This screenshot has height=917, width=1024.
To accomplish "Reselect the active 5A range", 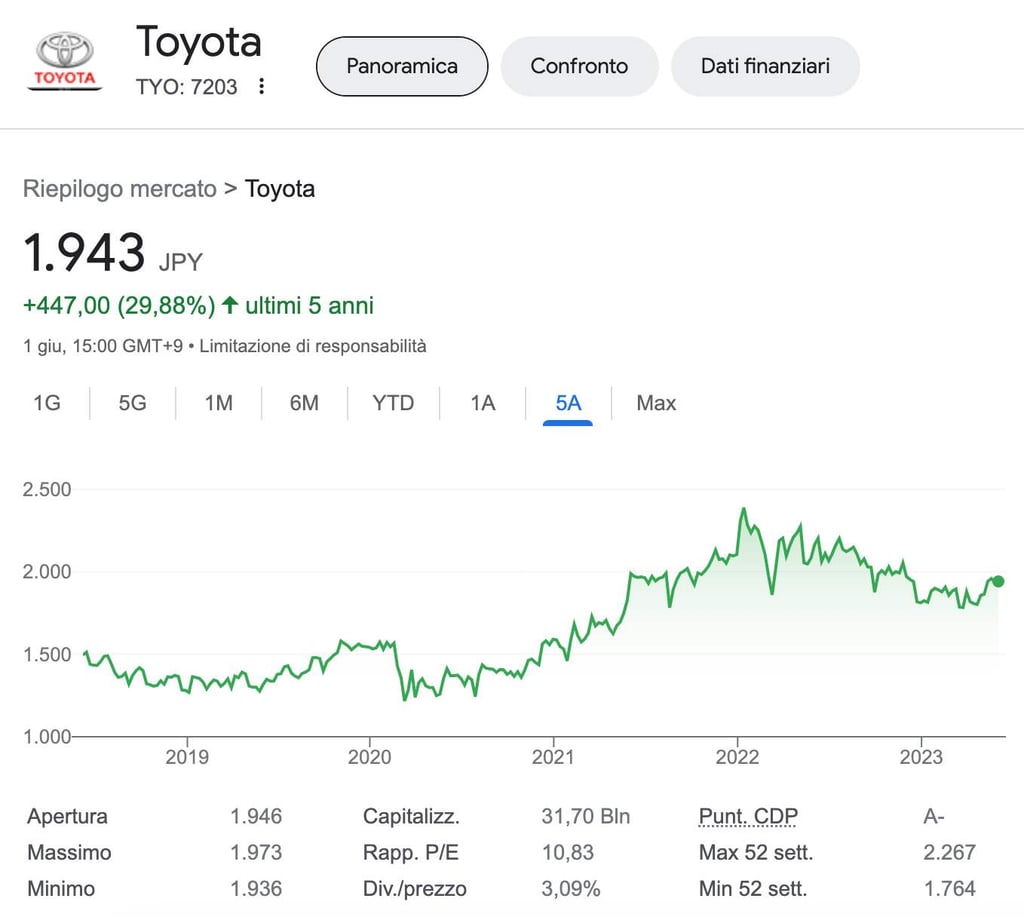I will click(567, 403).
